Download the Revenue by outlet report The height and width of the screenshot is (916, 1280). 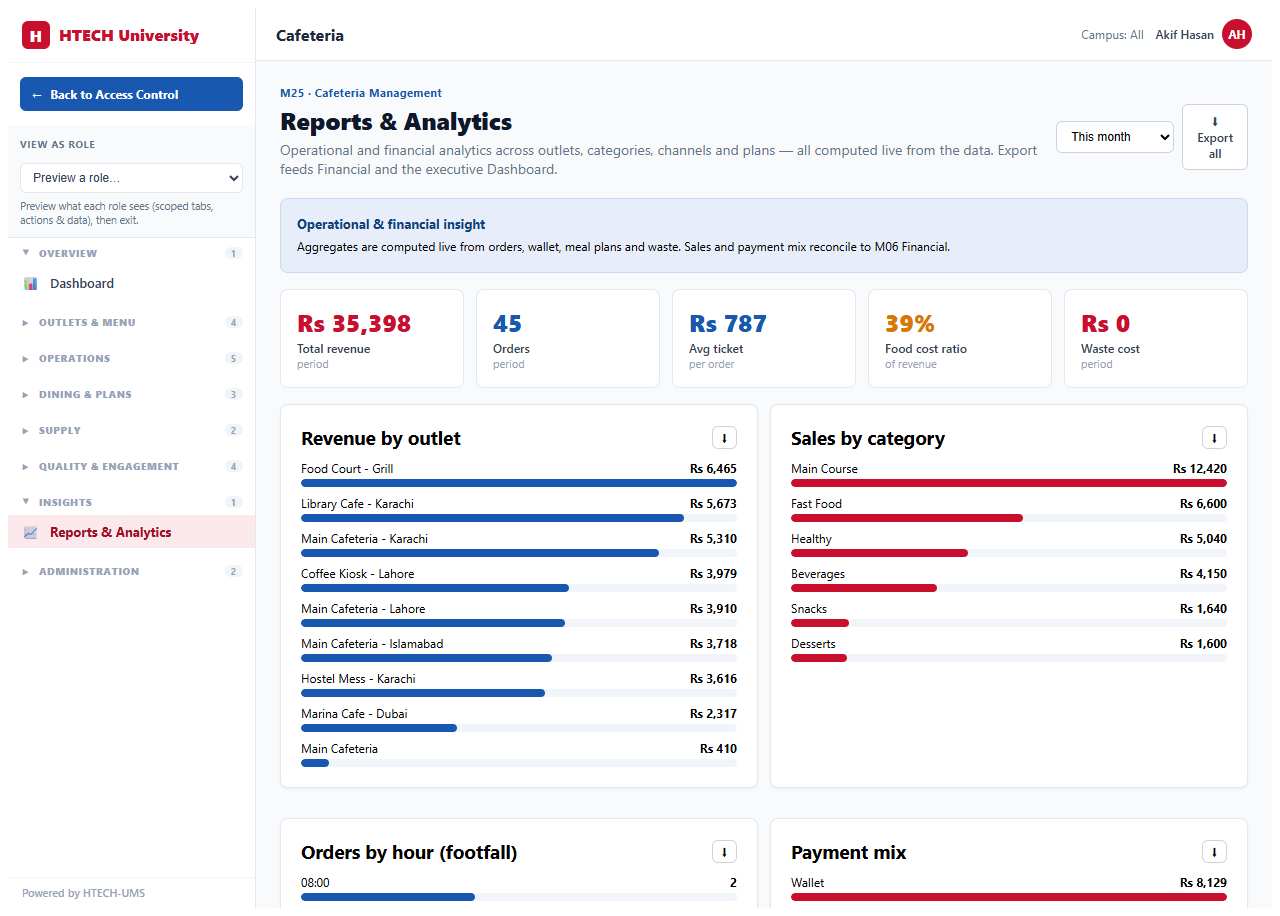pyautogui.click(x=724, y=438)
